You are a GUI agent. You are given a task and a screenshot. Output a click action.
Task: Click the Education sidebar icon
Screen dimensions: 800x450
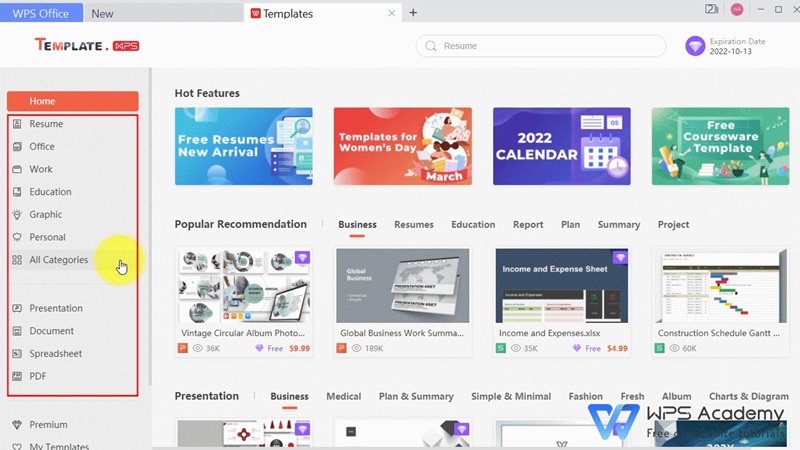17,192
